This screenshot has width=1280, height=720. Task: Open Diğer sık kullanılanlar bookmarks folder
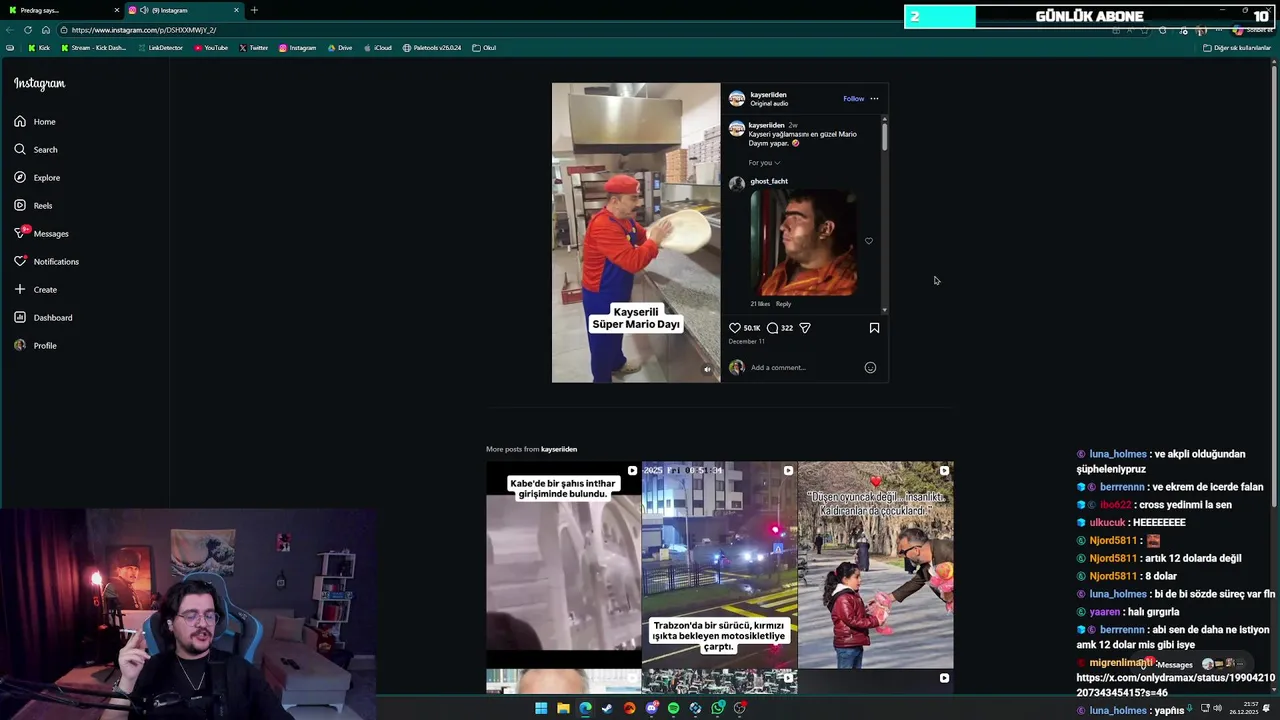click(1237, 48)
